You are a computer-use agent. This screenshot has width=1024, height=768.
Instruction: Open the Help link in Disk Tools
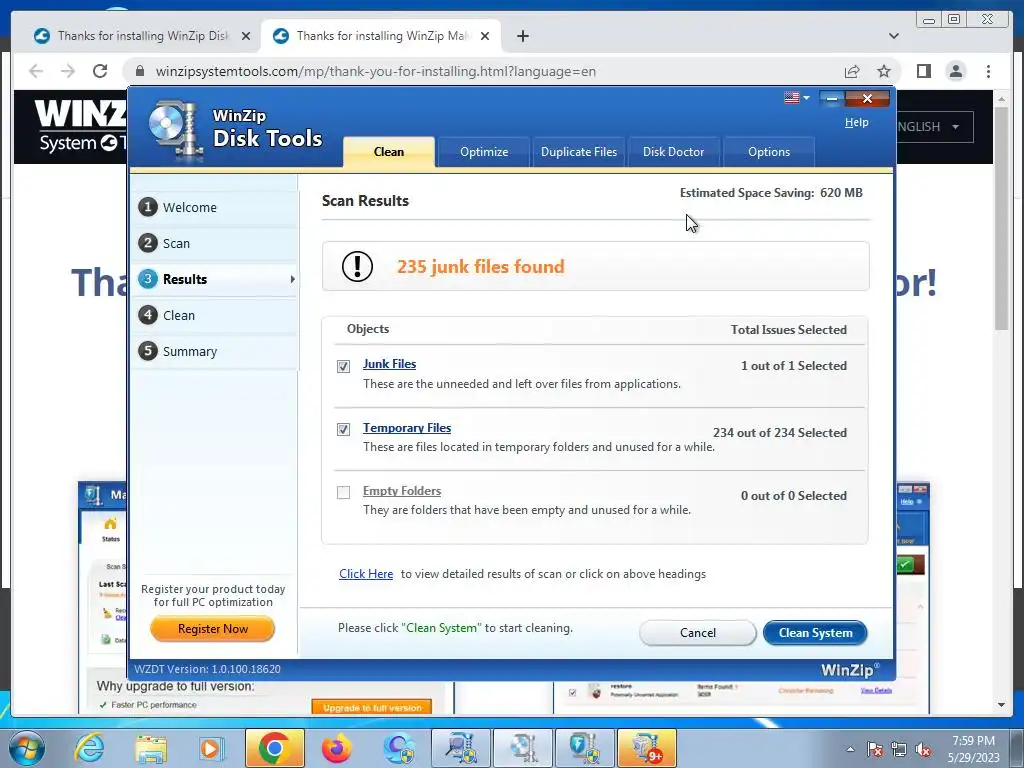point(856,122)
